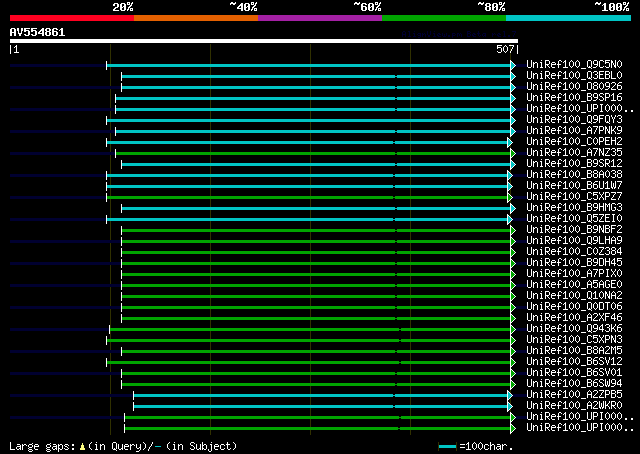This screenshot has width=640, height=454.
Task: Open the UniRef100_B6U1W7 hit label
Action: (574, 185)
